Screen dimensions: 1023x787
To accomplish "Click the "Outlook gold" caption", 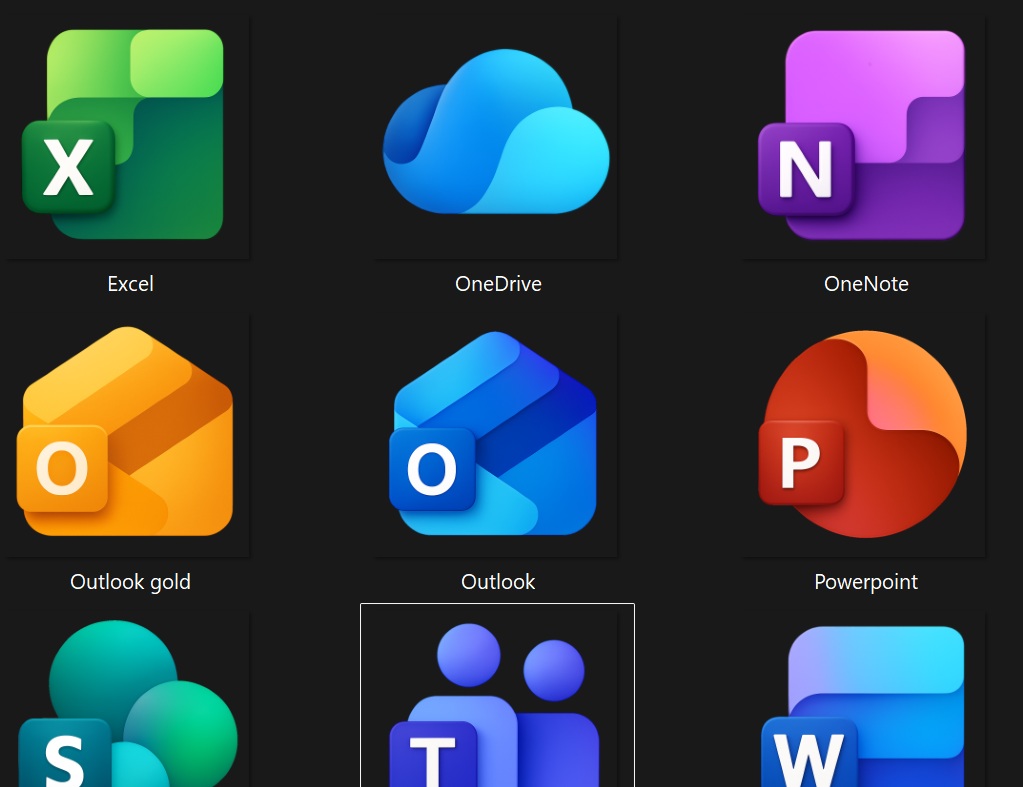I will tap(130, 582).
